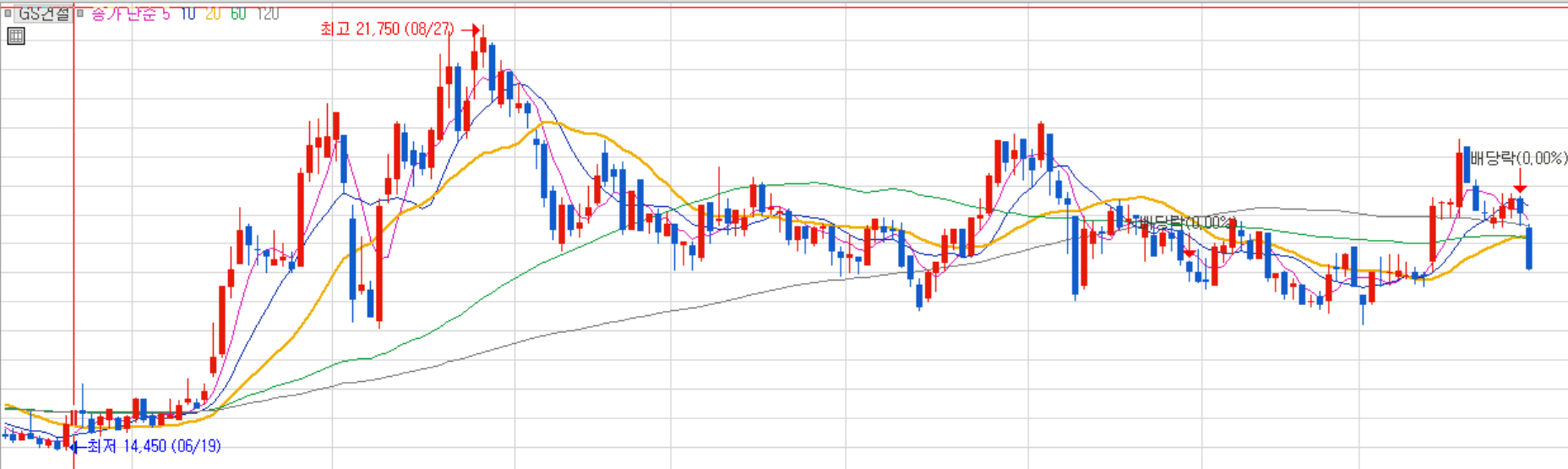Select the 20-day moving average label
This screenshot has height=469, width=1568.
point(213,14)
